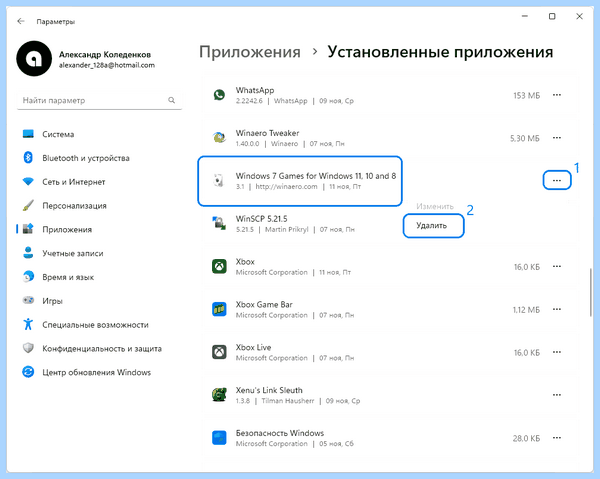Open the three-dot menu for Xbox Game Bar
600x479 pixels.
557,309
